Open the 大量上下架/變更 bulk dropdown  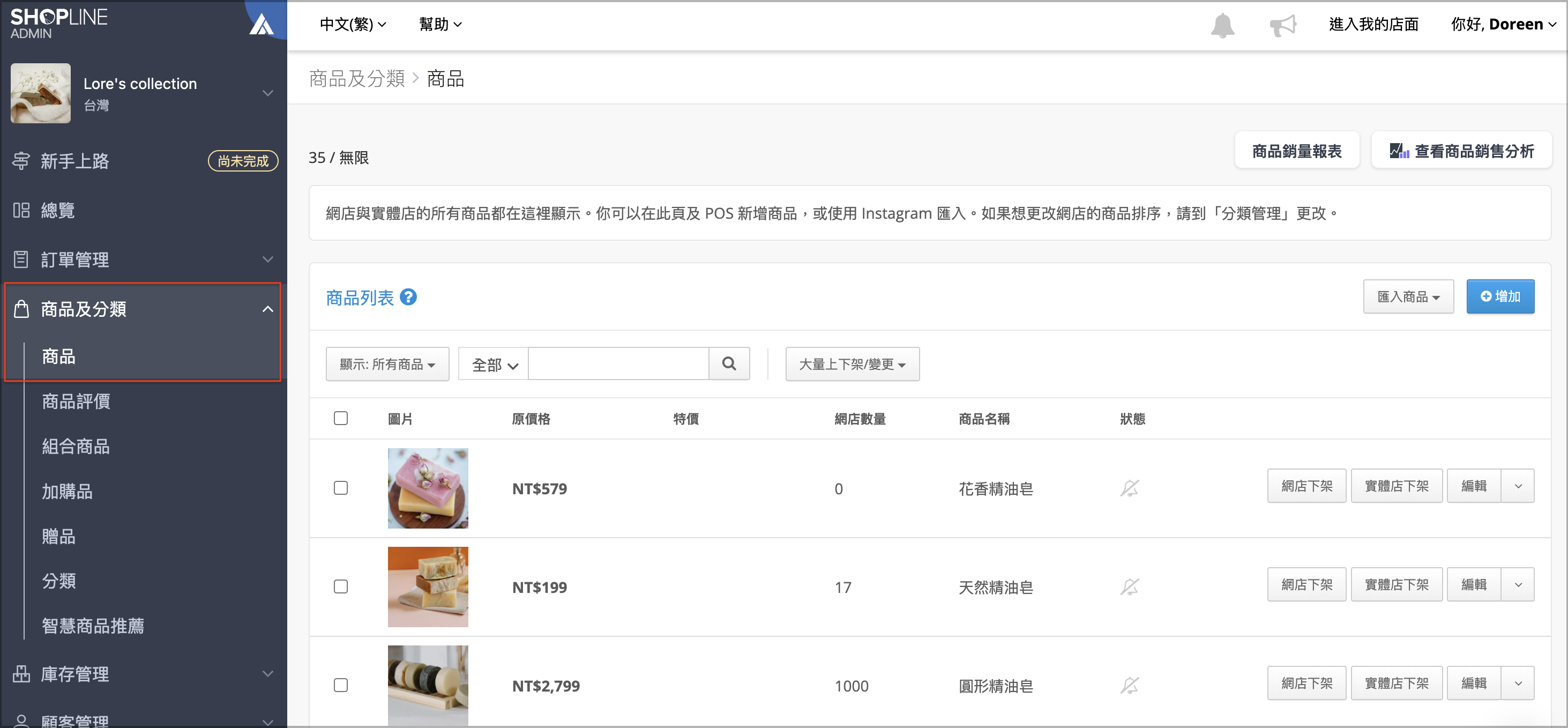(x=852, y=364)
